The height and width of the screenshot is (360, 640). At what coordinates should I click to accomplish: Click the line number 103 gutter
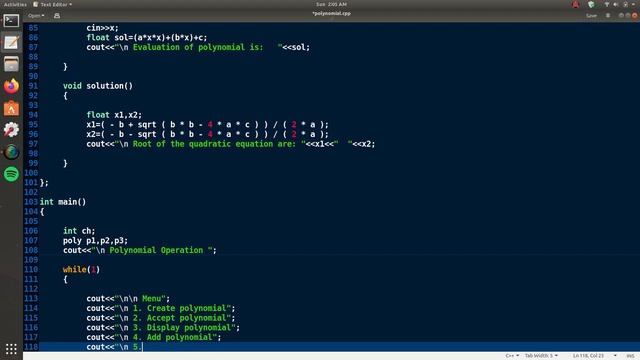pyautogui.click(x=31, y=202)
